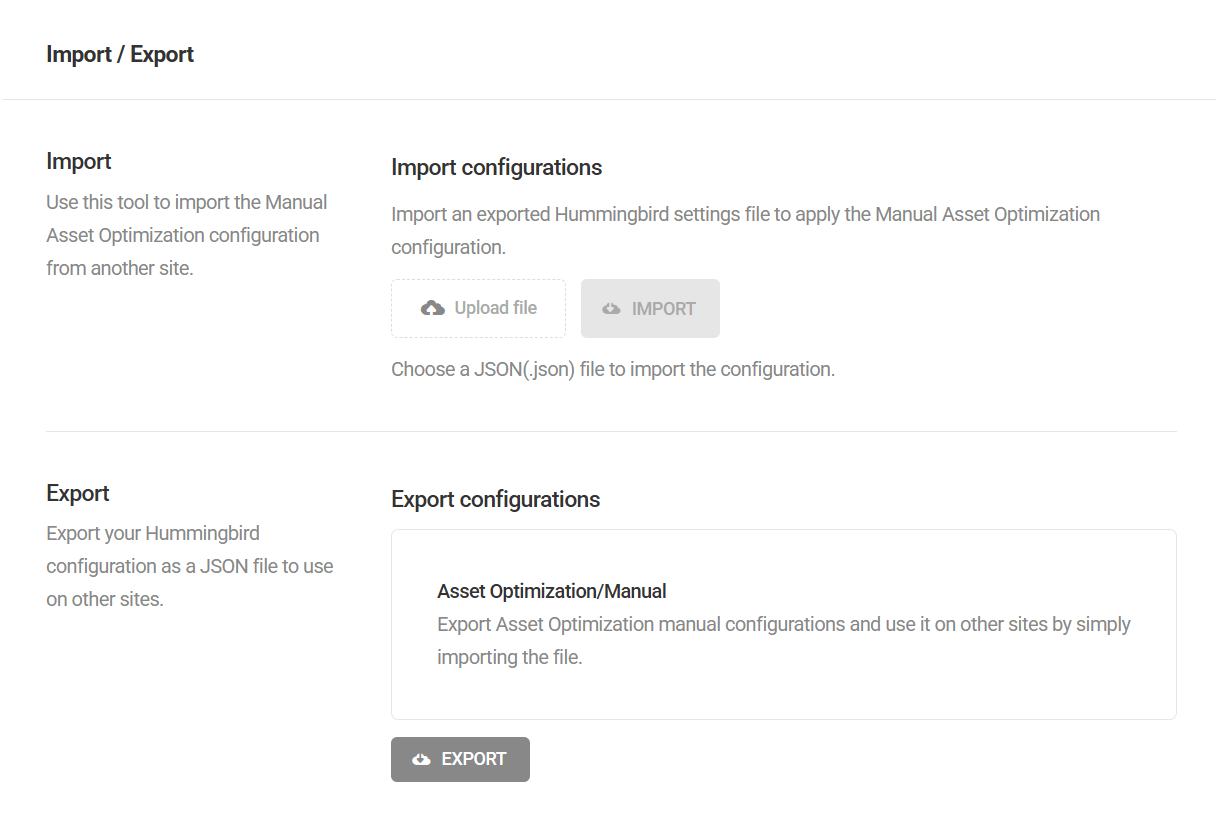Select the Asset Optimization/Manual heading
Viewport: 1220px width, 825px height.
tap(552, 591)
